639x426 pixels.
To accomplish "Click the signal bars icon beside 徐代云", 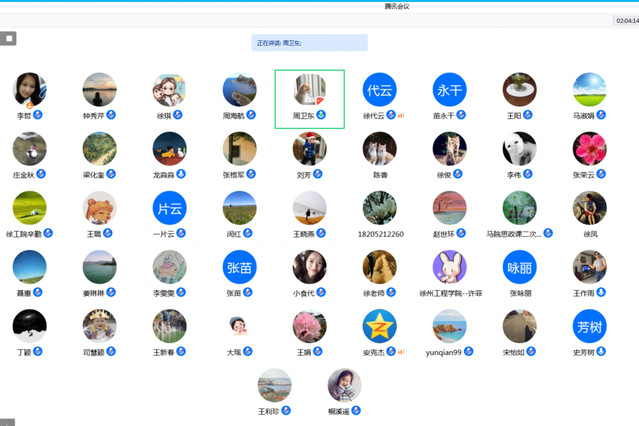I will point(401,115).
